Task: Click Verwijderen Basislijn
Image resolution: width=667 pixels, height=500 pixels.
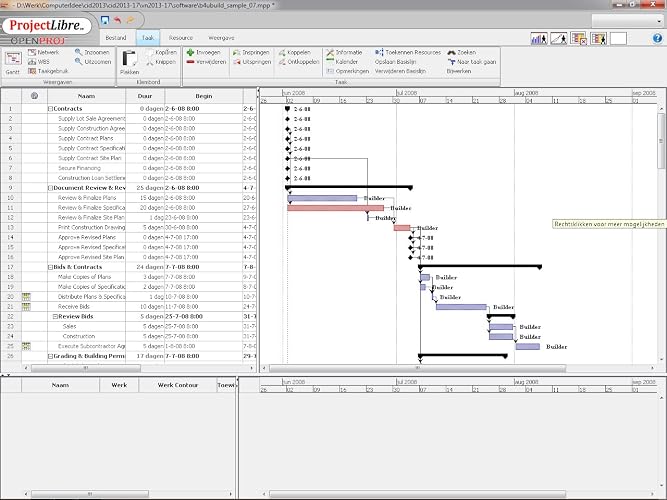Action: click(400, 71)
